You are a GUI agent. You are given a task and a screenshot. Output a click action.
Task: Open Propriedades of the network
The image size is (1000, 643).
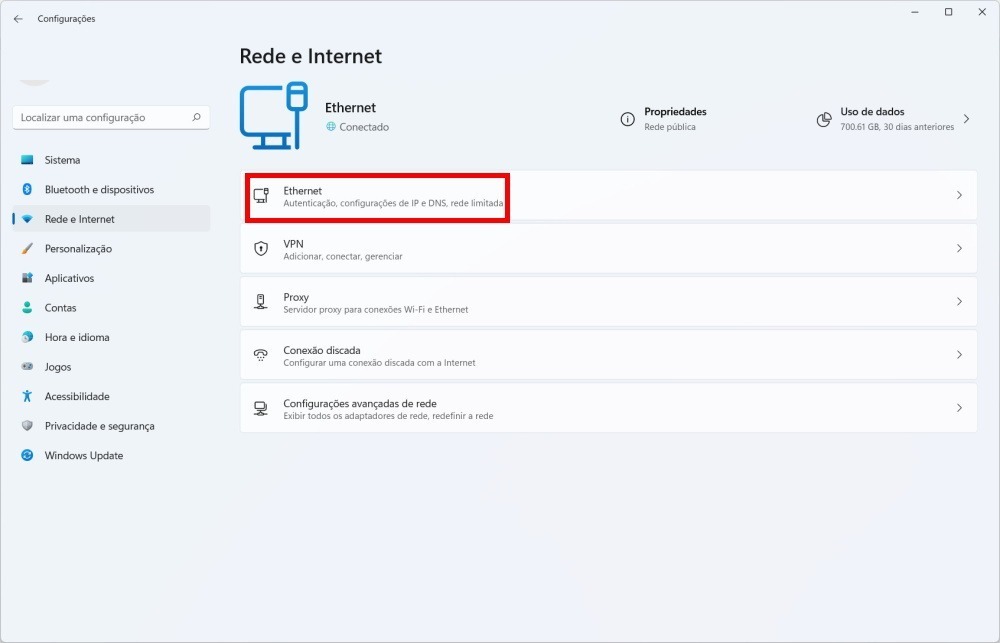click(x=663, y=119)
